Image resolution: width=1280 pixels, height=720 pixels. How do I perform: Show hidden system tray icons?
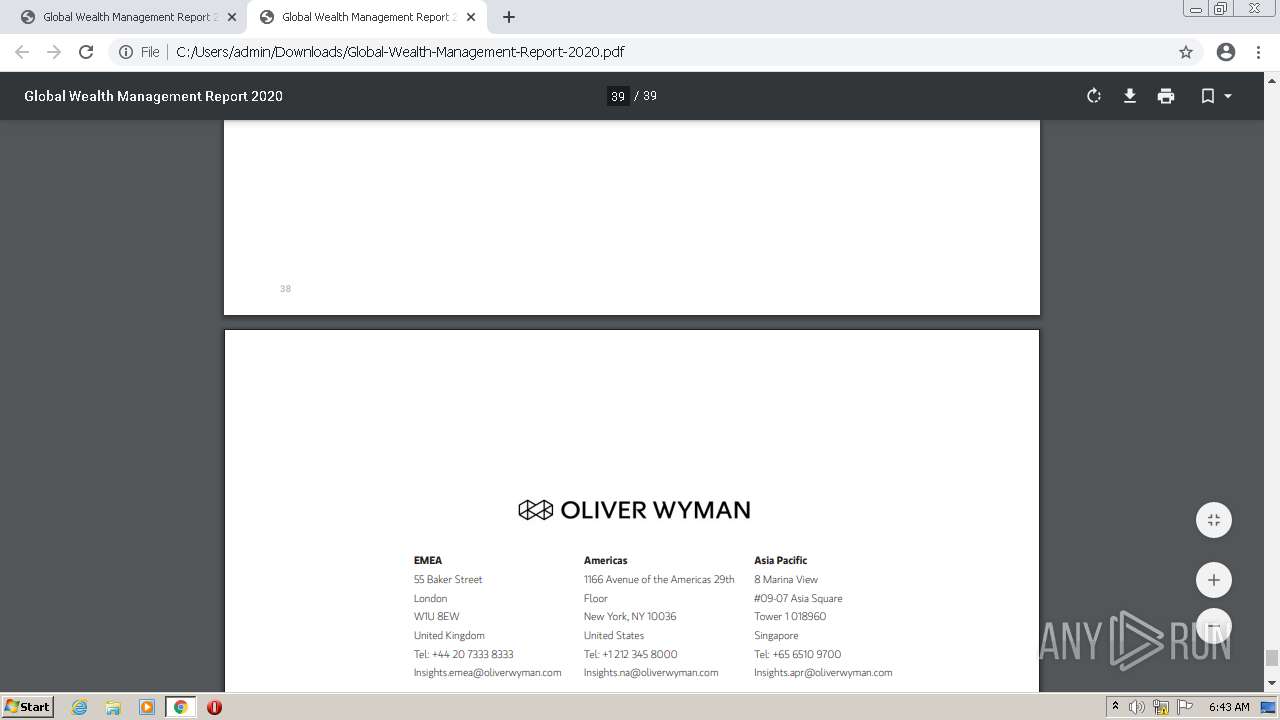[1115, 707]
